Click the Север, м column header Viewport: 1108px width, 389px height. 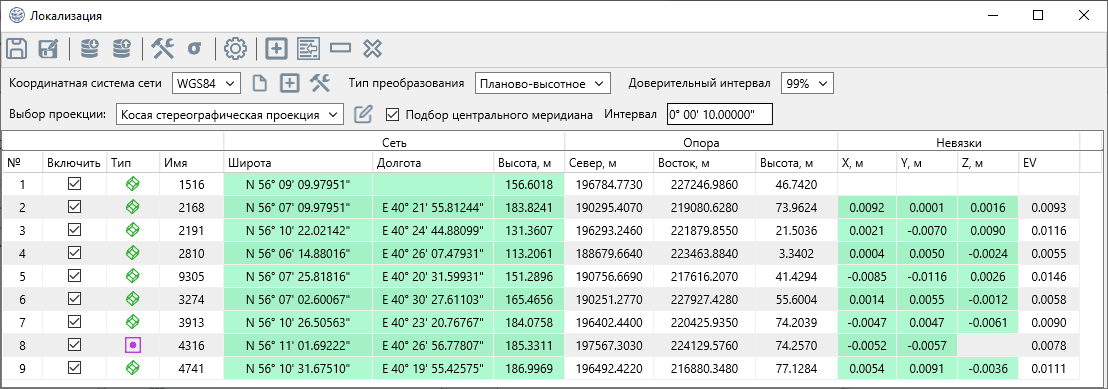point(608,163)
